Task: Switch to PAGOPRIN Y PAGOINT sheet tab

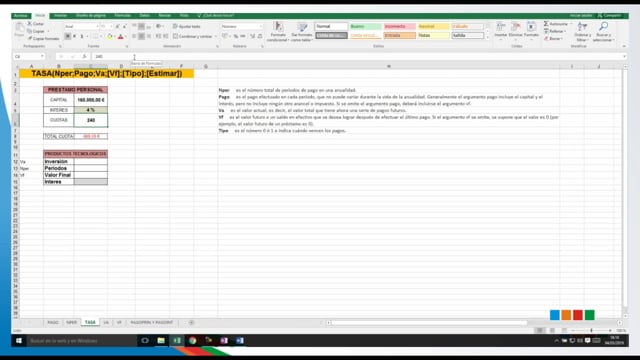Action: (152, 322)
